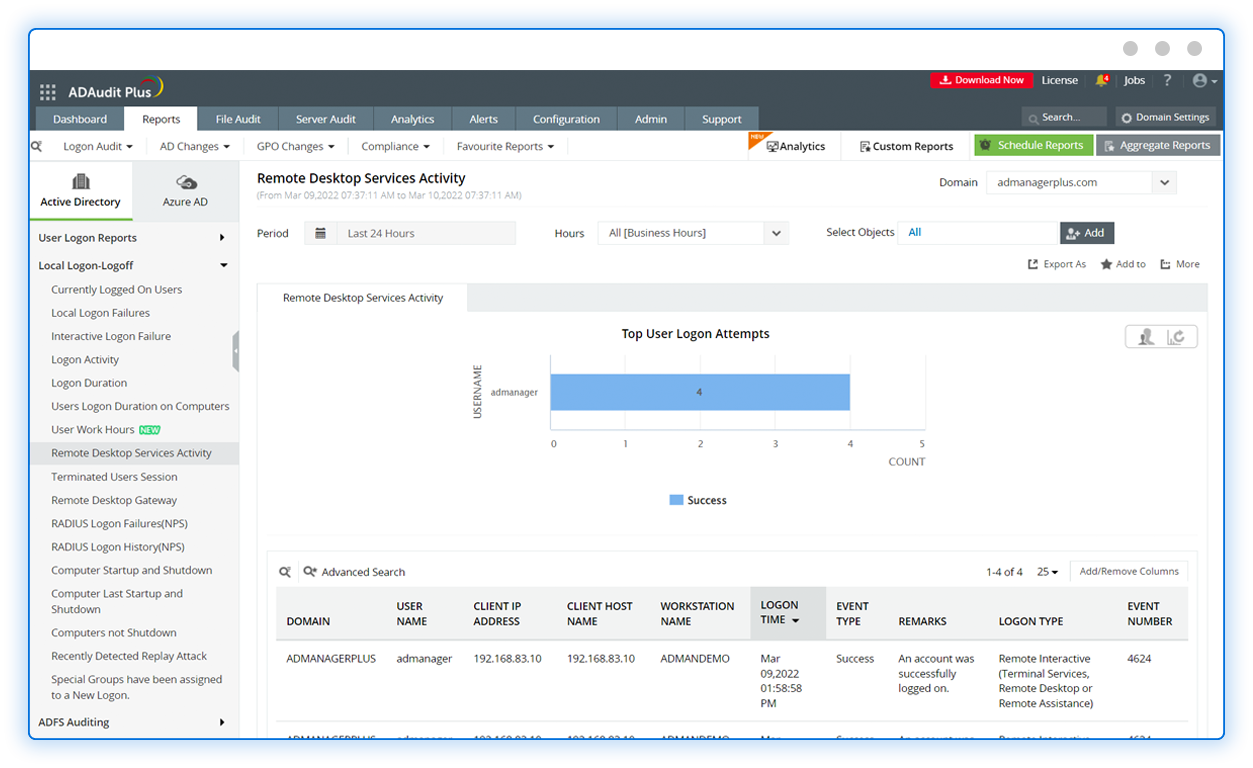
Task: Select the Azure AD cloud icon
Action: click(186, 182)
